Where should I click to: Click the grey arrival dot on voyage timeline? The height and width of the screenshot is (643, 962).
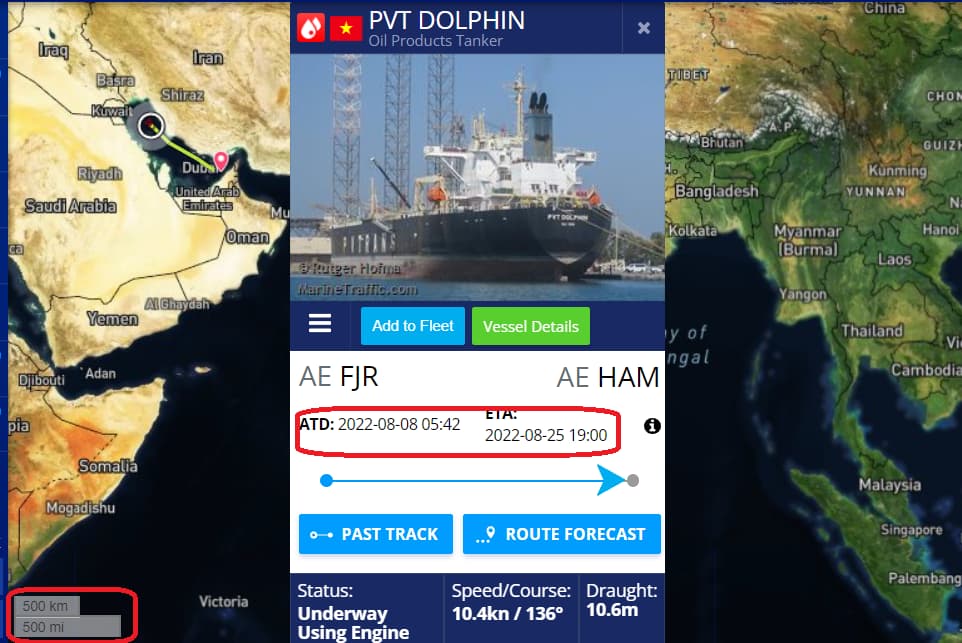pos(633,480)
